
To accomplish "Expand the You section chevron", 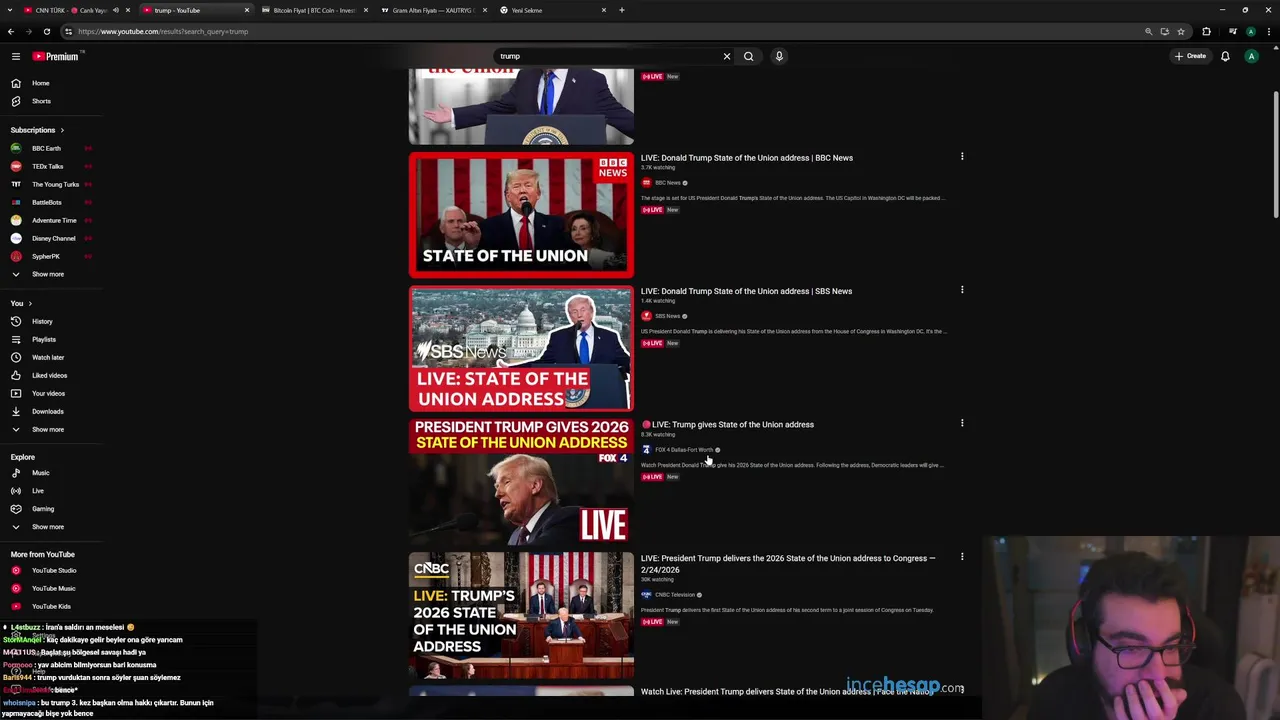I will (30, 303).
